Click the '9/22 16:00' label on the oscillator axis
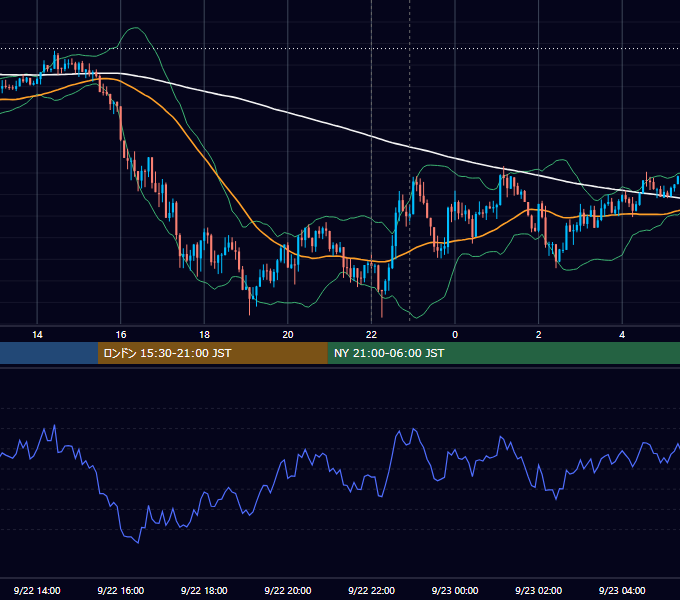Image resolution: width=680 pixels, height=600 pixels. (x=121, y=590)
